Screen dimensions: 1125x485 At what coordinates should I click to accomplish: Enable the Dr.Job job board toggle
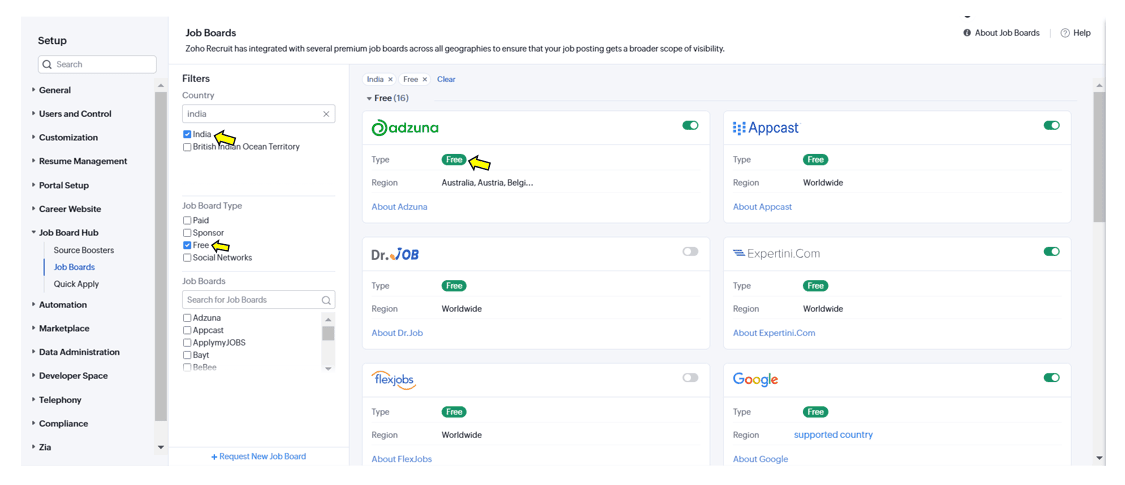click(x=690, y=252)
